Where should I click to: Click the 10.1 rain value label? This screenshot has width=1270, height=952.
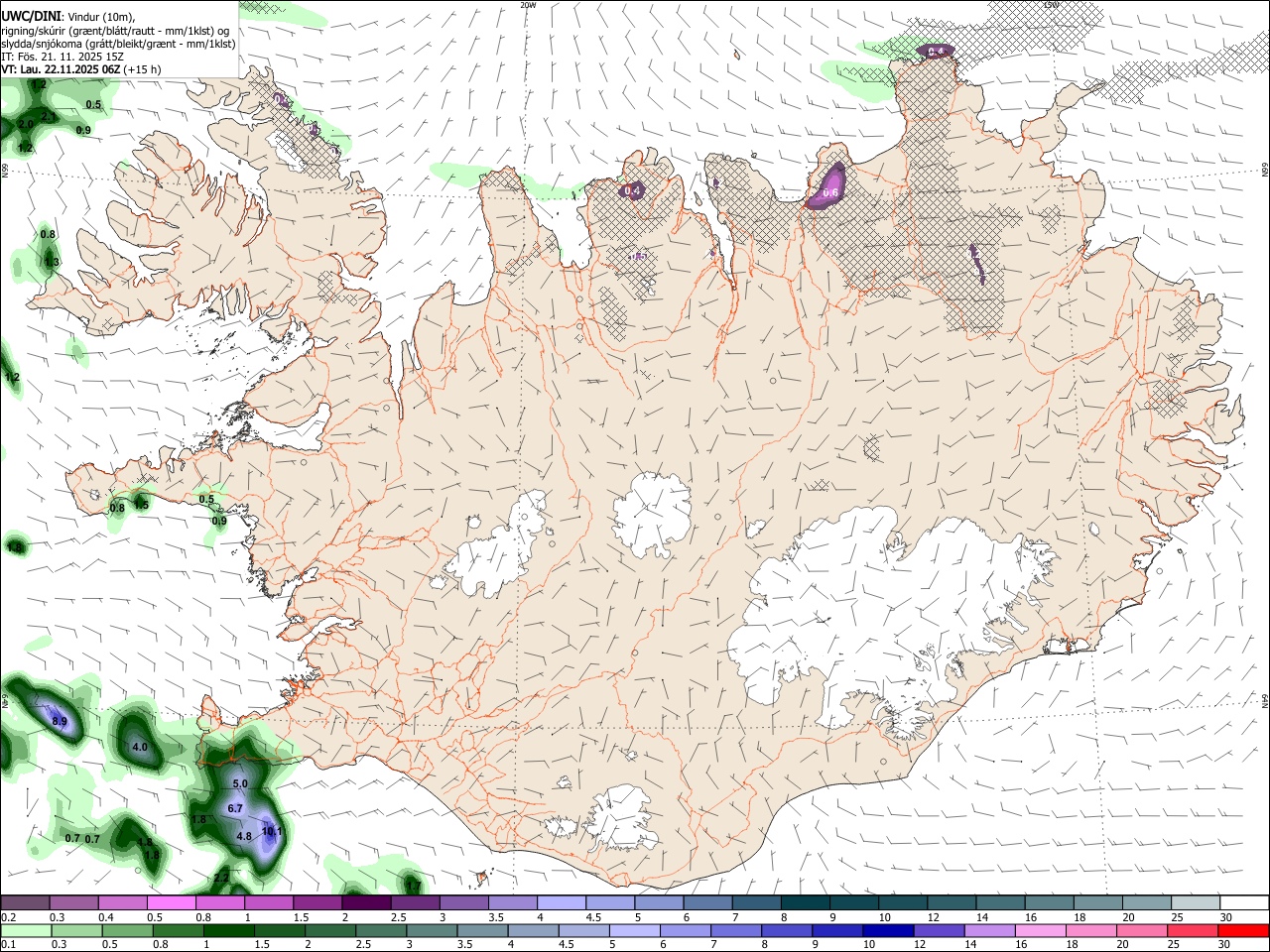coord(273,831)
